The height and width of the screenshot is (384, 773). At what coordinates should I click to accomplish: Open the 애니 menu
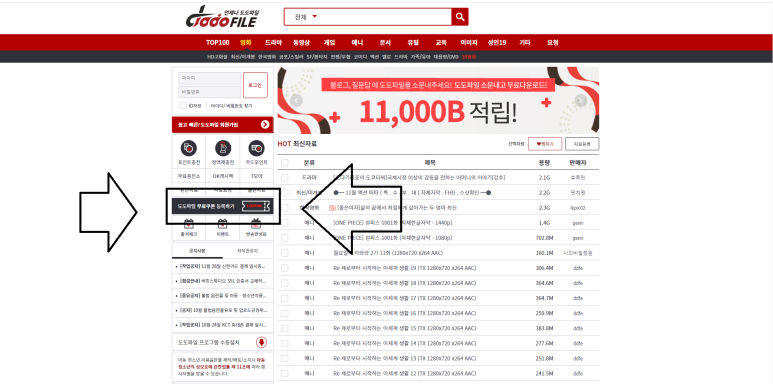click(357, 43)
